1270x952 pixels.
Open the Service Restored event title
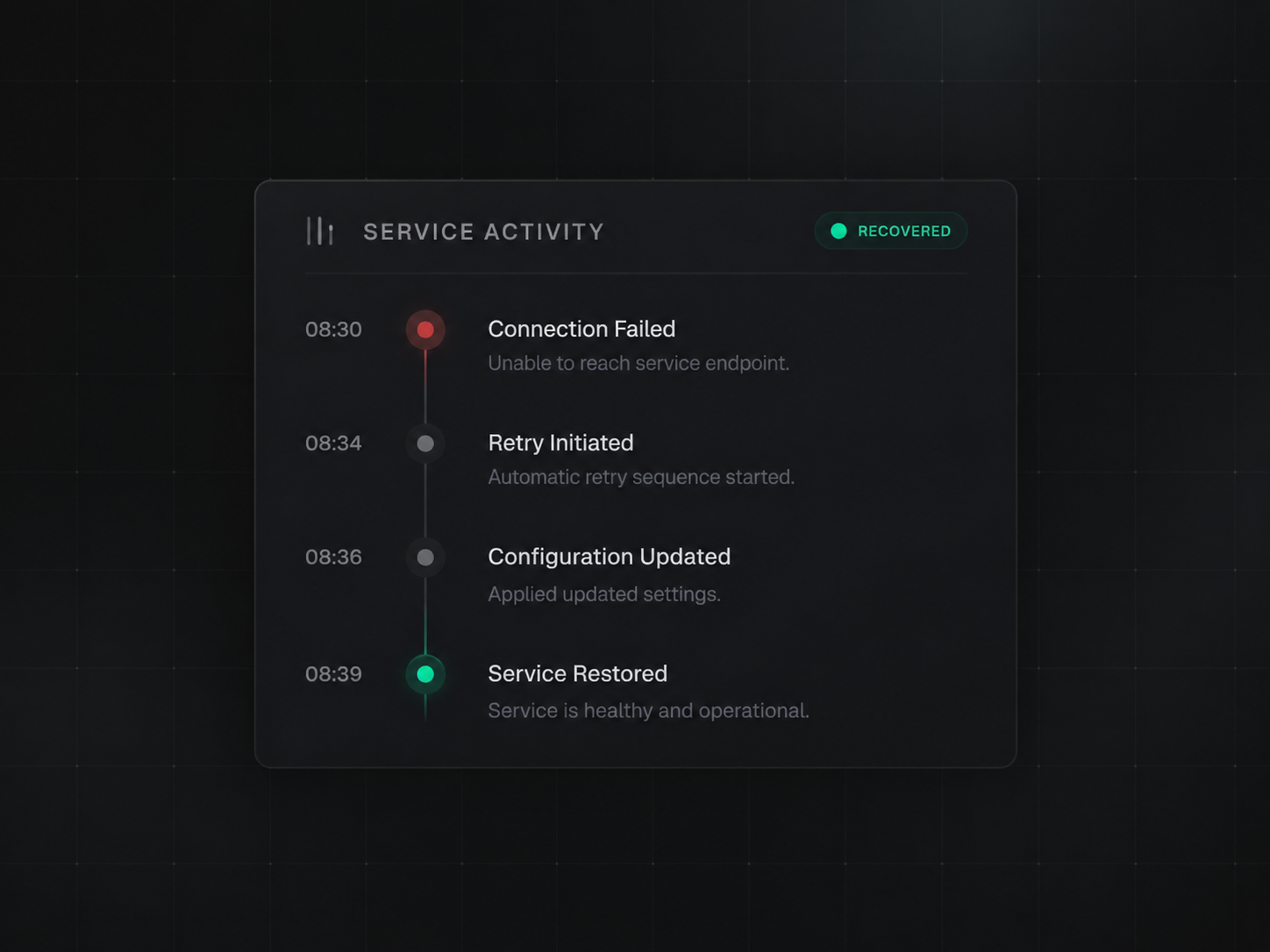coord(578,673)
